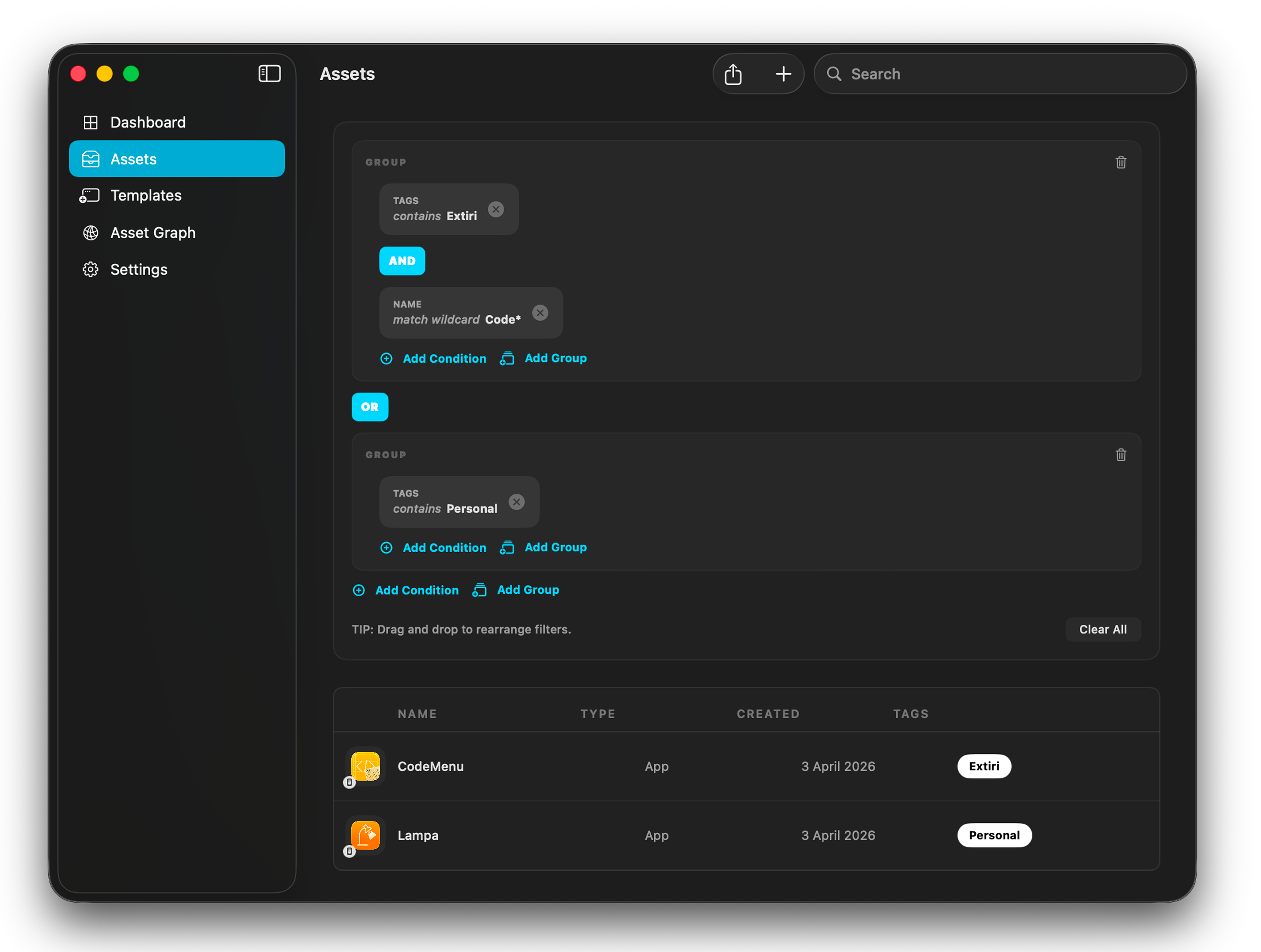The width and height of the screenshot is (1261, 952).
Task: Switch to the Templates section
Action: coord(146,195)
